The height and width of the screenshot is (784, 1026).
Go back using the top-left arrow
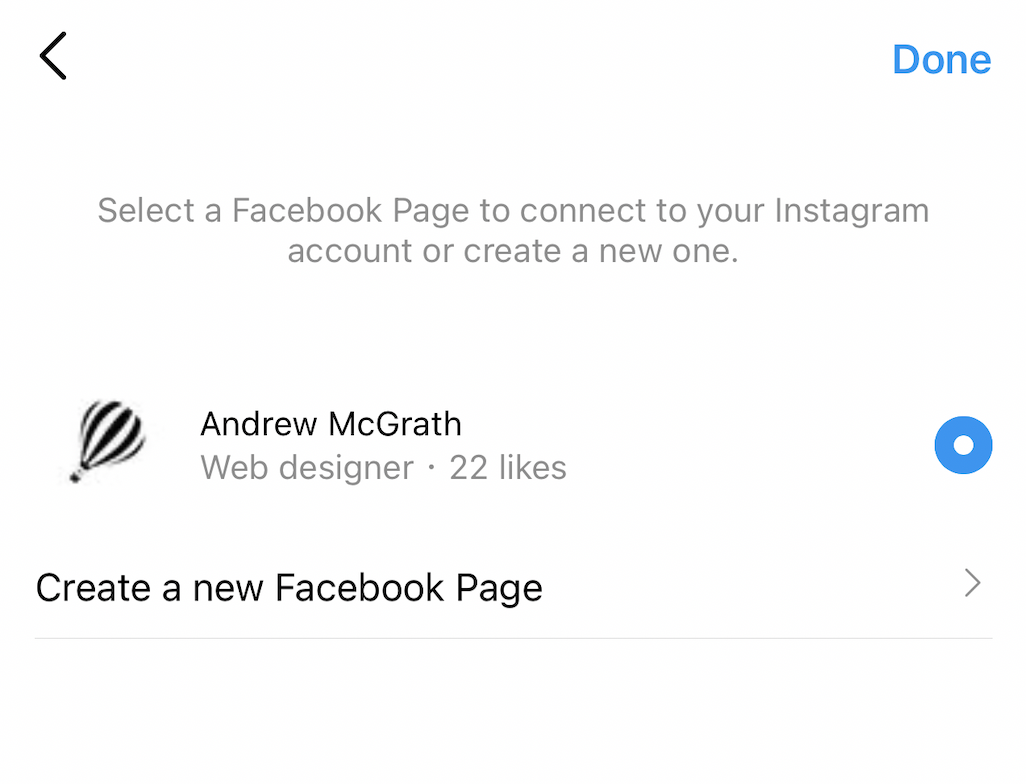pos(53,56)
